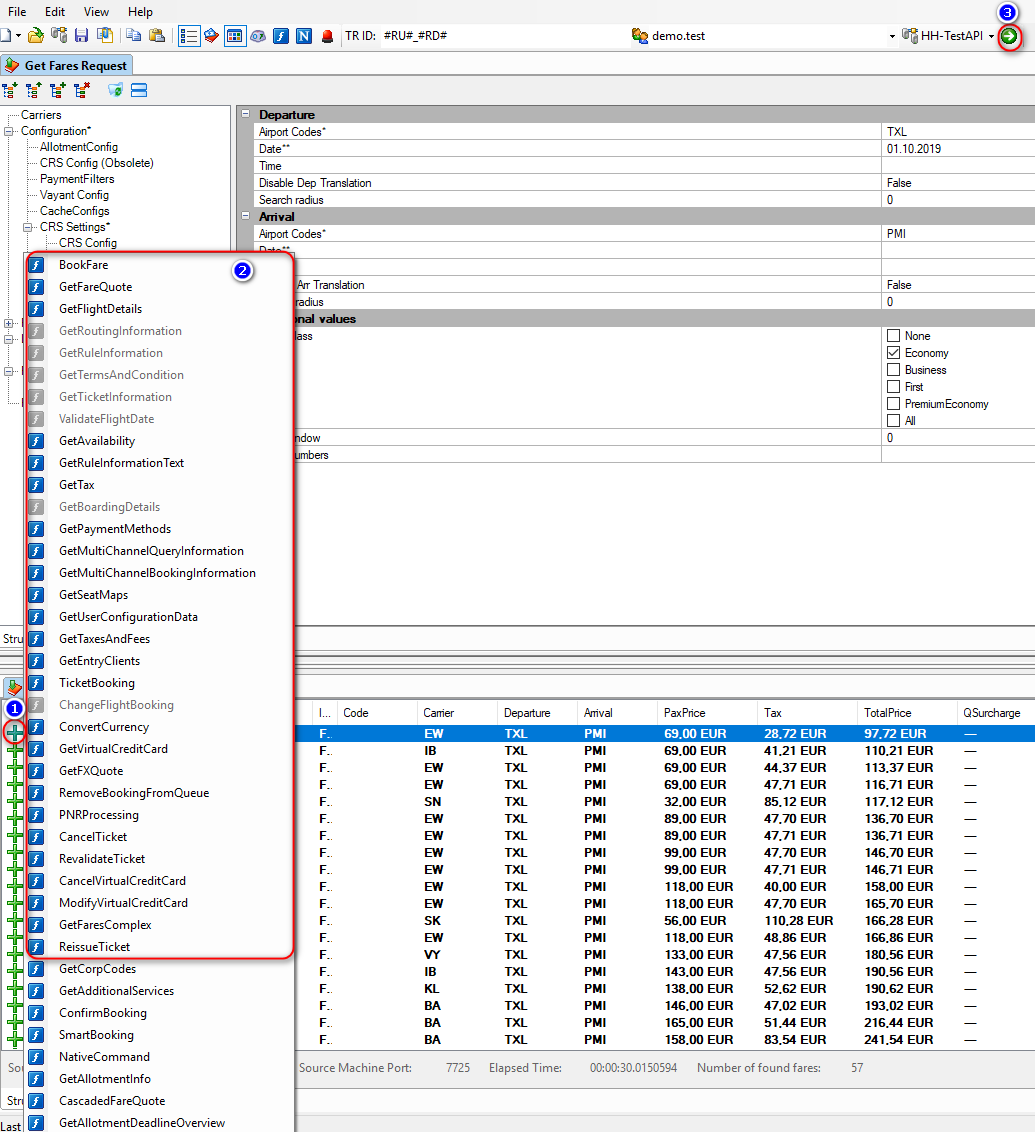
Task: Select the CacheConfigs tree item
Action: coord(74,211)
